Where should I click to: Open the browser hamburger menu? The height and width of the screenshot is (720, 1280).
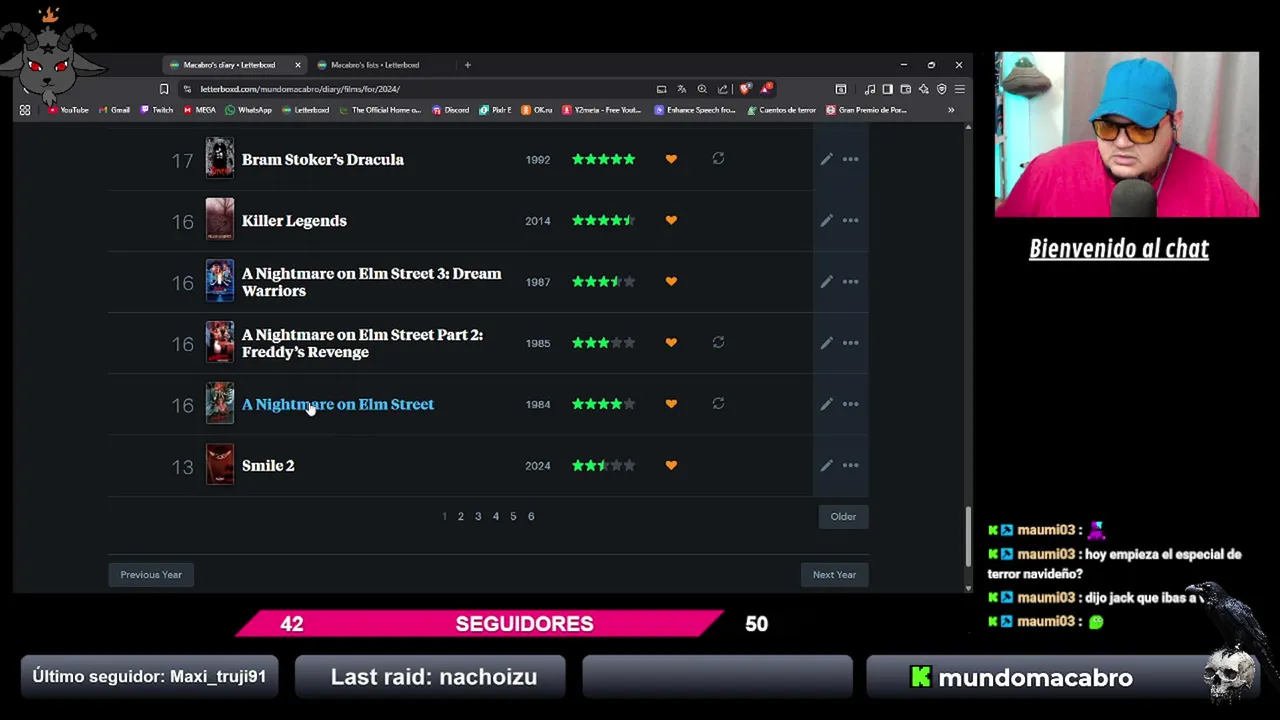tap(959, 89)
